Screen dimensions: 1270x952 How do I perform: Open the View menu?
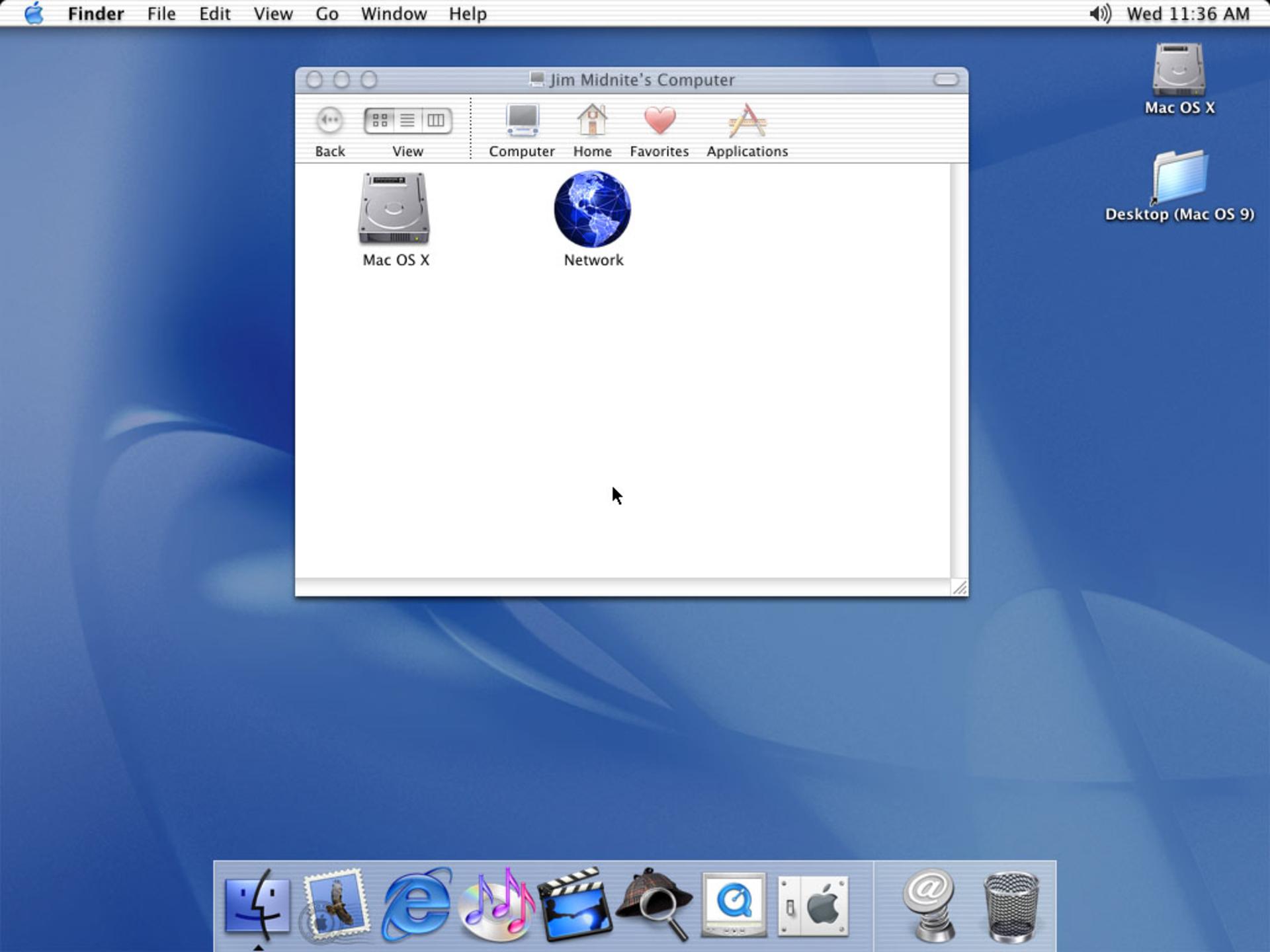(x=273, y=14)
